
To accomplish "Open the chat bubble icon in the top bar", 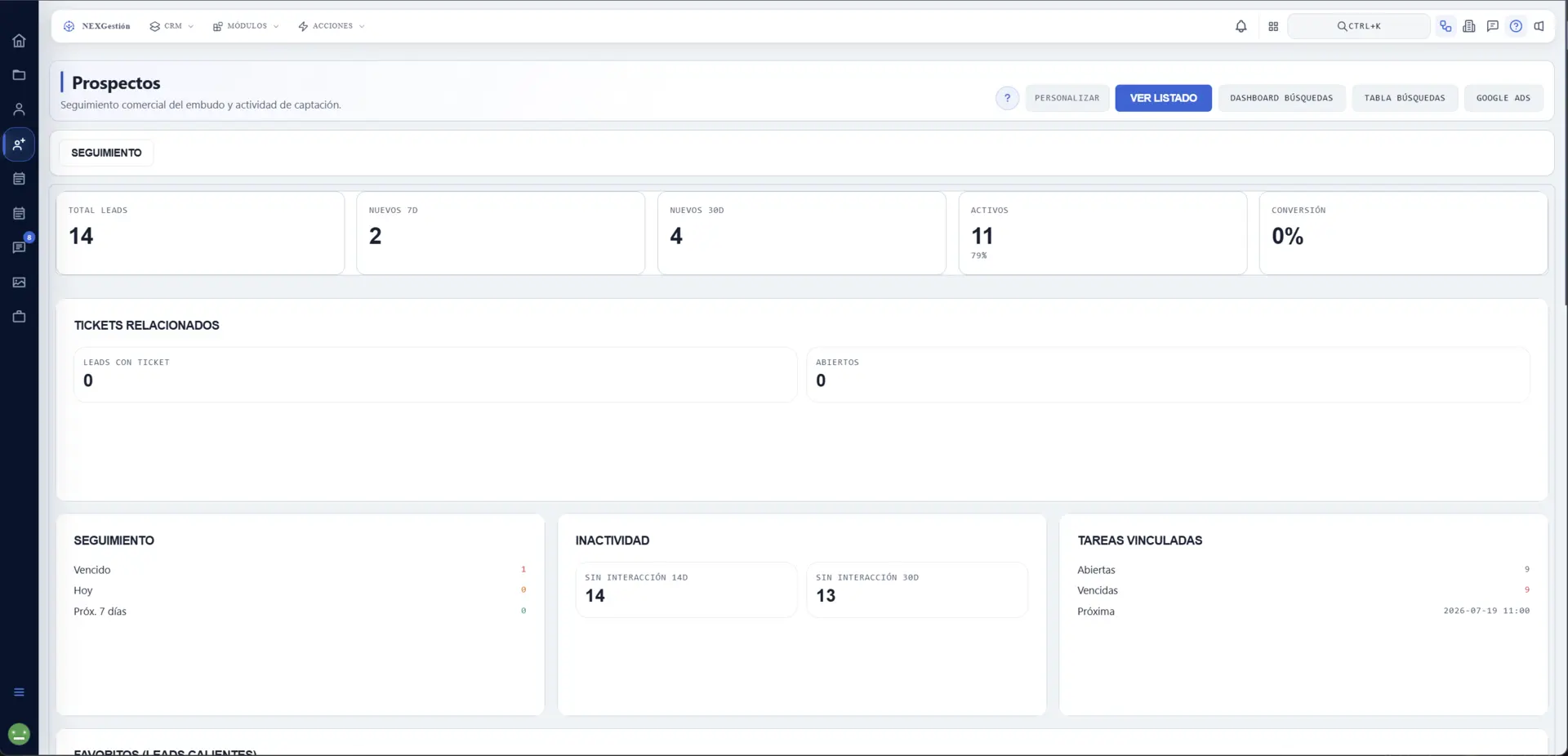I will (x=1492, y=26).
